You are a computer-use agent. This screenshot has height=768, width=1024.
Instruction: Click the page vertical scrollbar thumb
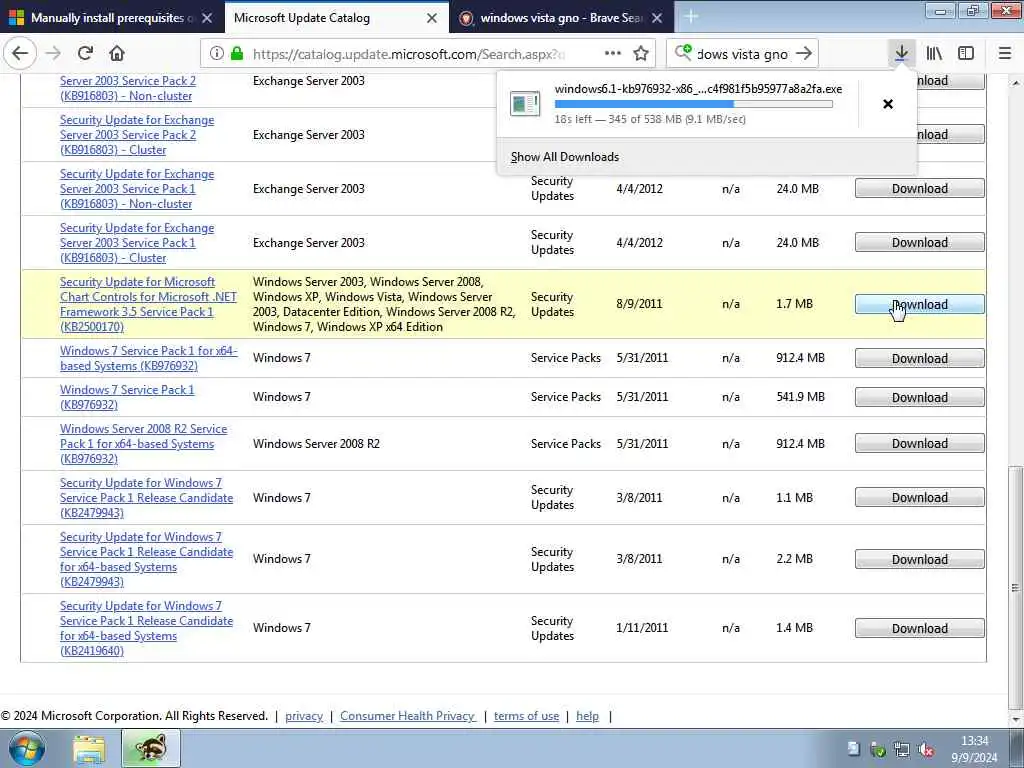[x=1015, y=588]
